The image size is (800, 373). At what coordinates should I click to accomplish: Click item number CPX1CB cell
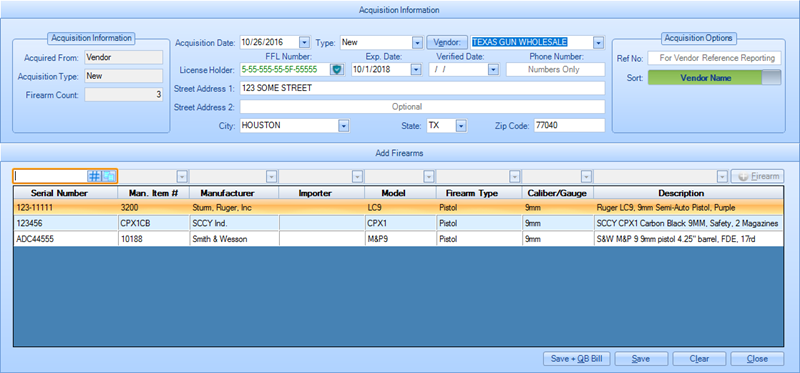[154, 223]
